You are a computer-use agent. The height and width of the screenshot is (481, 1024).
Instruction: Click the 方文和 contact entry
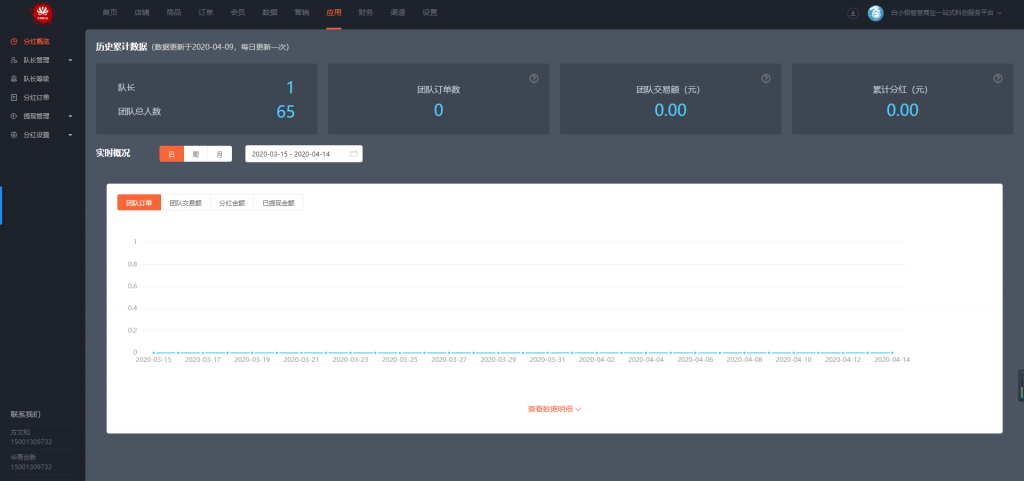pyautogui.click(x=20, y=432)
